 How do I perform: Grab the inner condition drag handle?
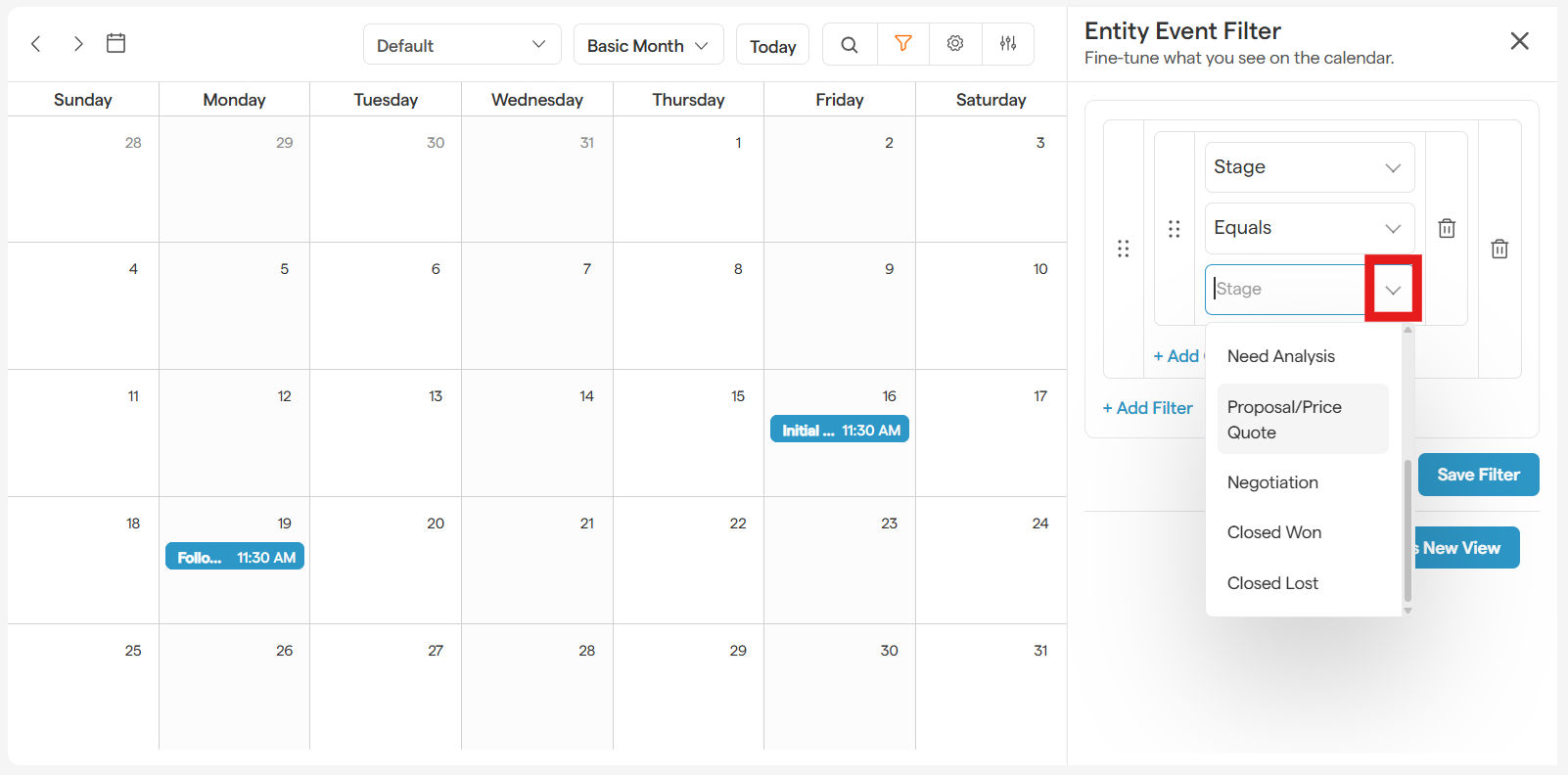pos(1175,229)
